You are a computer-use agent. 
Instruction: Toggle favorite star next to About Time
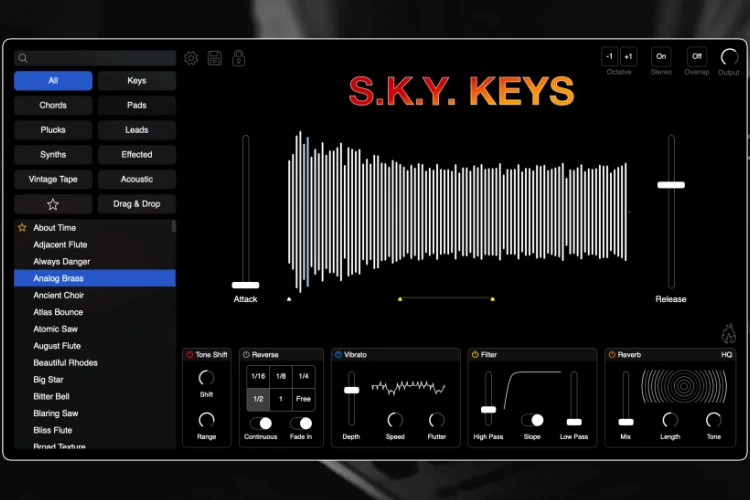pos(22,228)
